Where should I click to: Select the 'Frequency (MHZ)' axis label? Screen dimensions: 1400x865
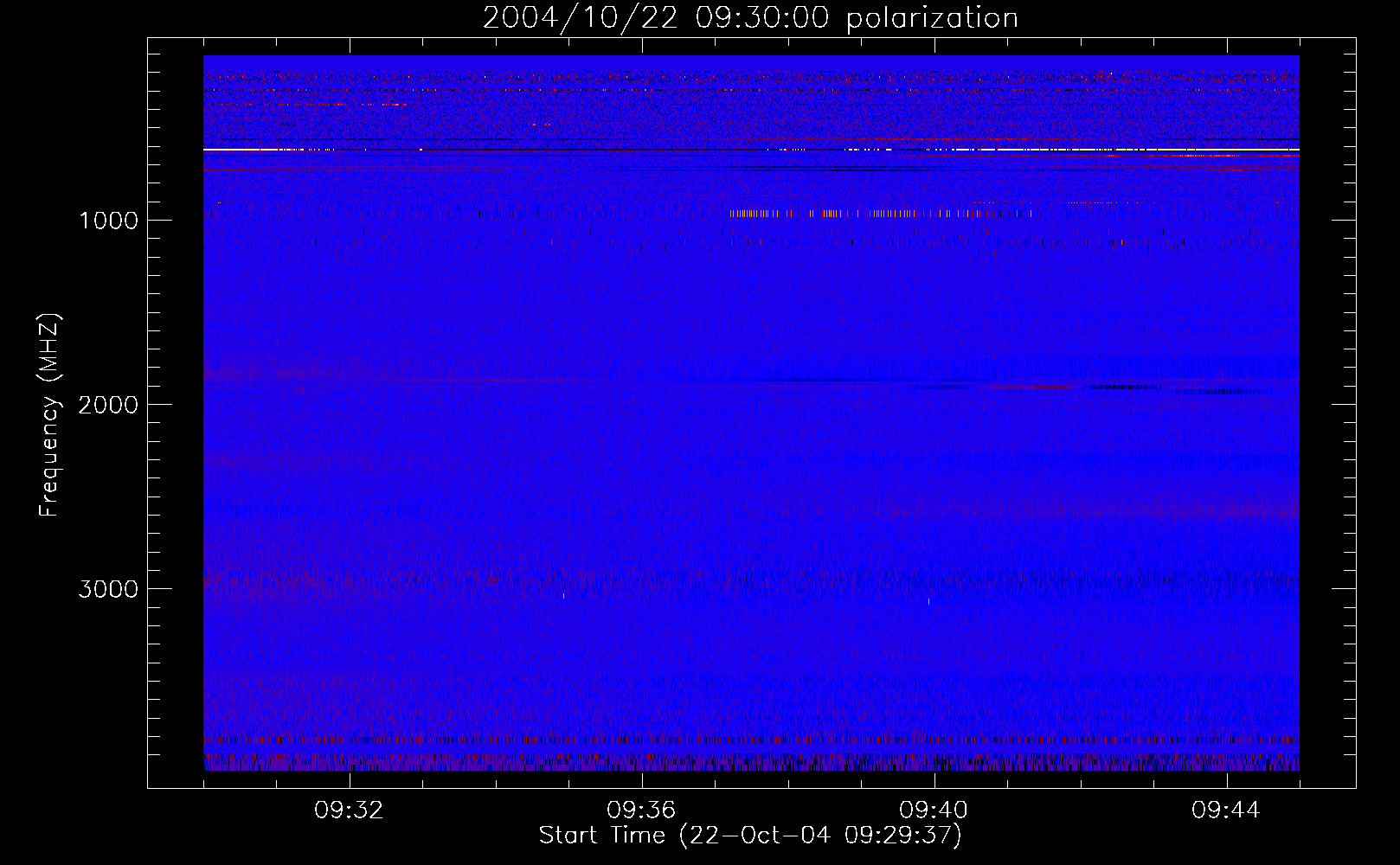point(49,415)
